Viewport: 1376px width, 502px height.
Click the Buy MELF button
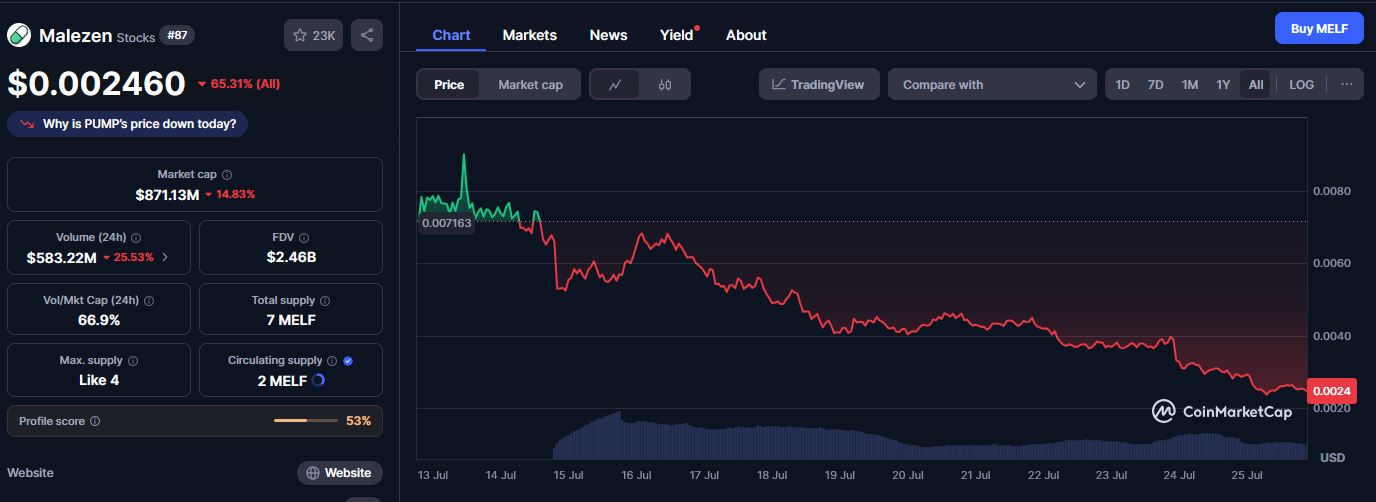coord(1319,28)
